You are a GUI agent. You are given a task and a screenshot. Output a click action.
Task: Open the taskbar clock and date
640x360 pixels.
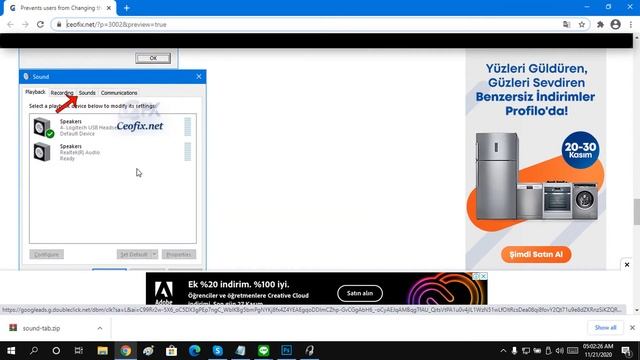598,351
